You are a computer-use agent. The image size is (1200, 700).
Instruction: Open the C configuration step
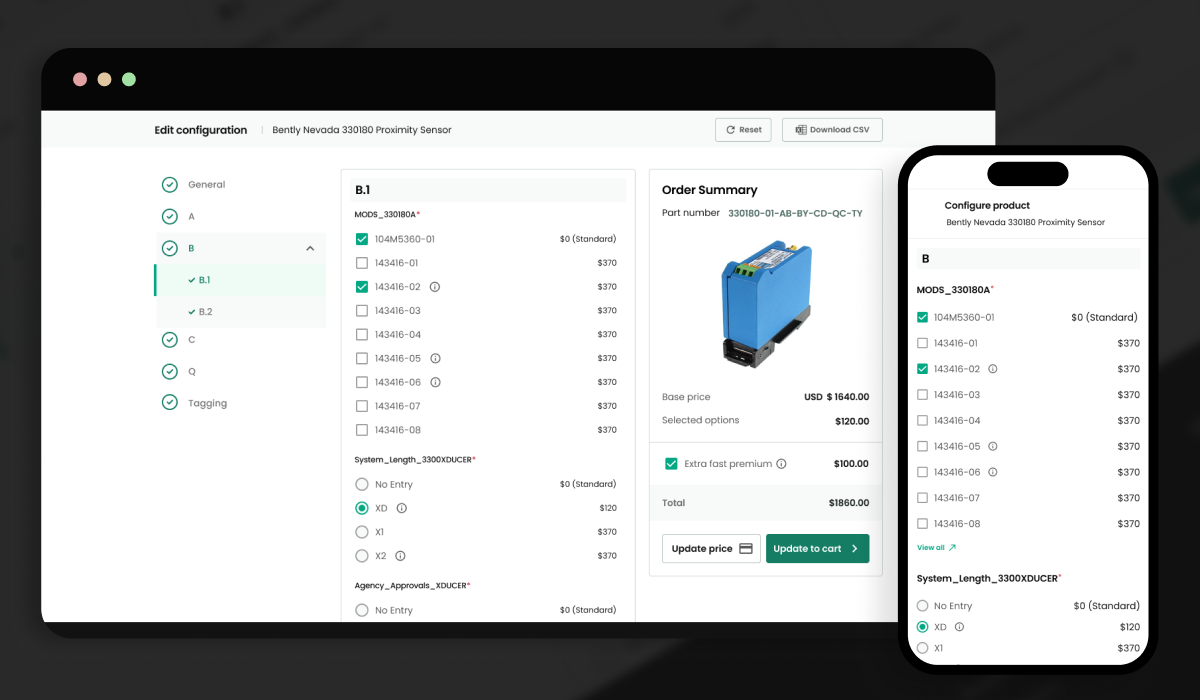point(192,340)
